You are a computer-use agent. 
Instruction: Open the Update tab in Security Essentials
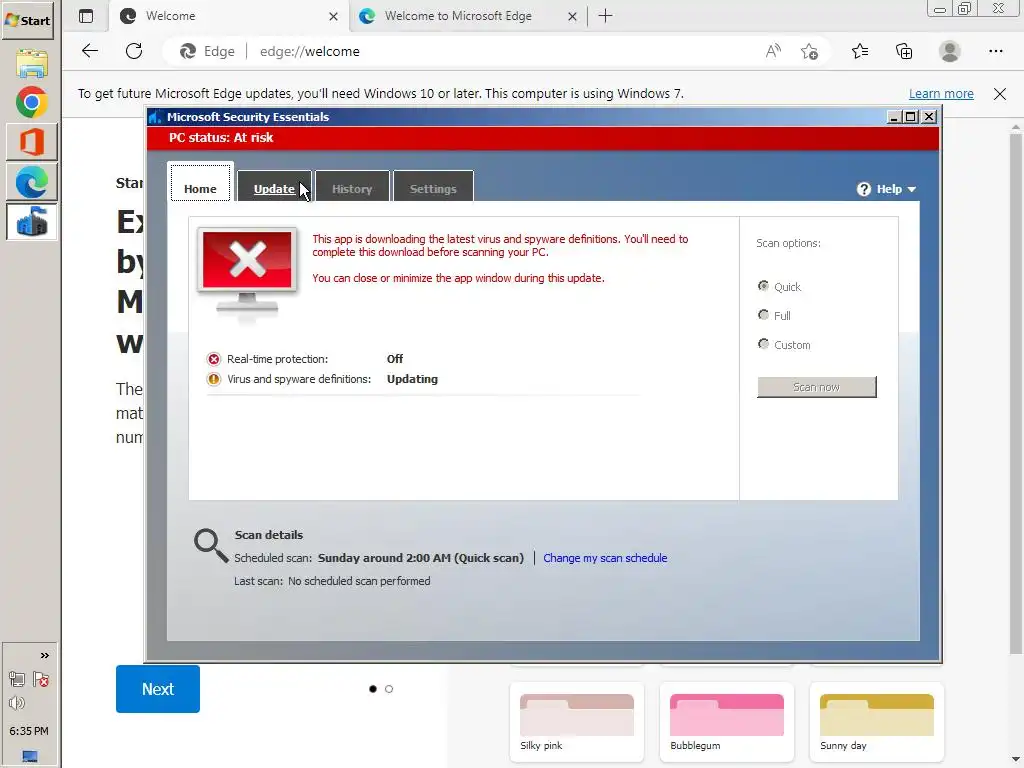[274, 187]
